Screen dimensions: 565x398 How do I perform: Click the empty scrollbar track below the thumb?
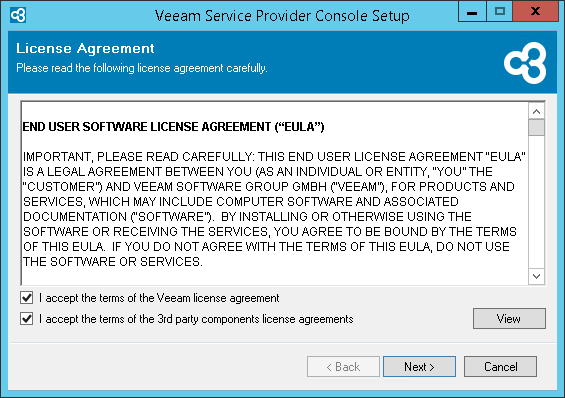[x=536, y=202]
